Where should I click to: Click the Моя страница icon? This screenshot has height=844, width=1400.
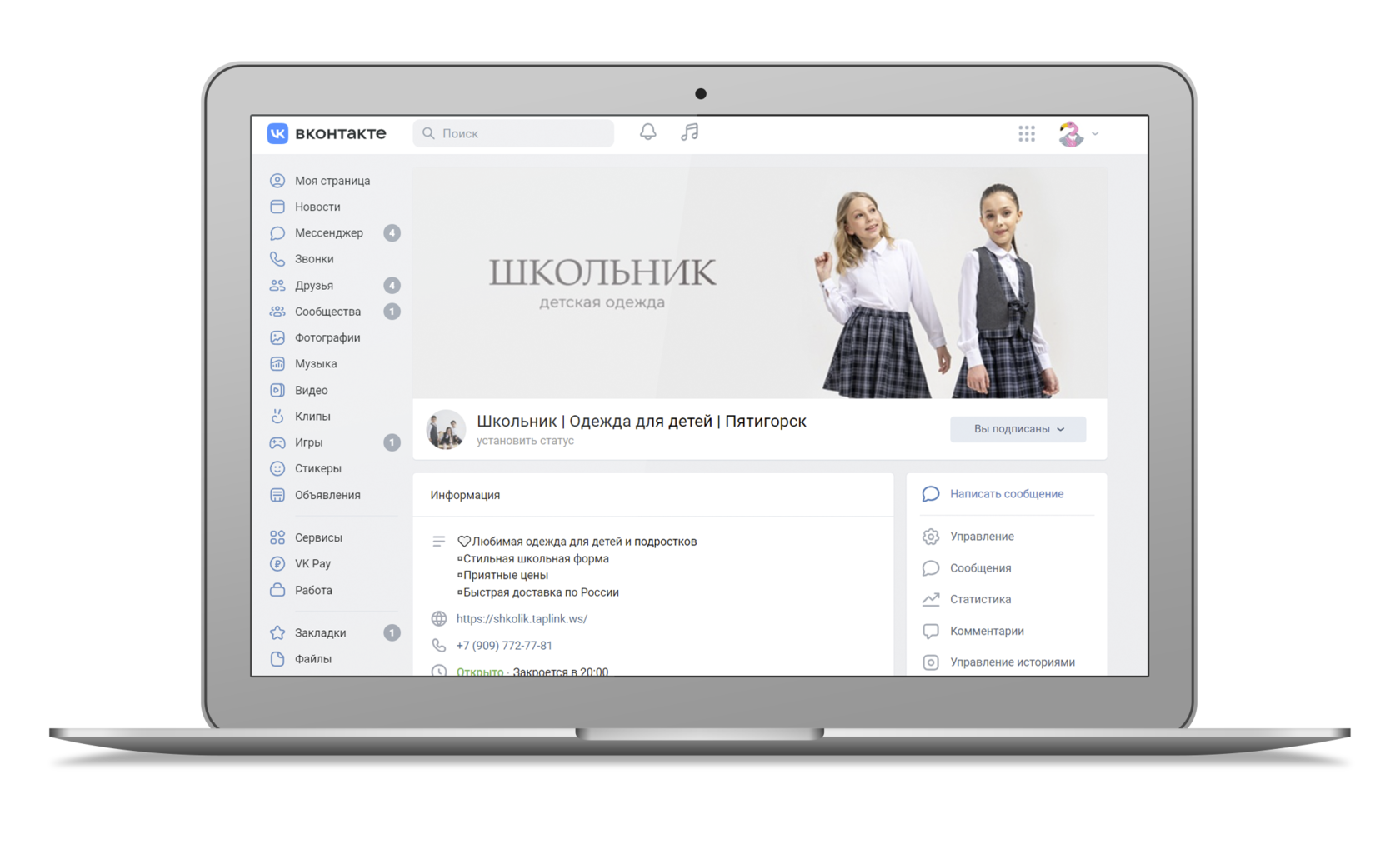click(x=277, y=181)
